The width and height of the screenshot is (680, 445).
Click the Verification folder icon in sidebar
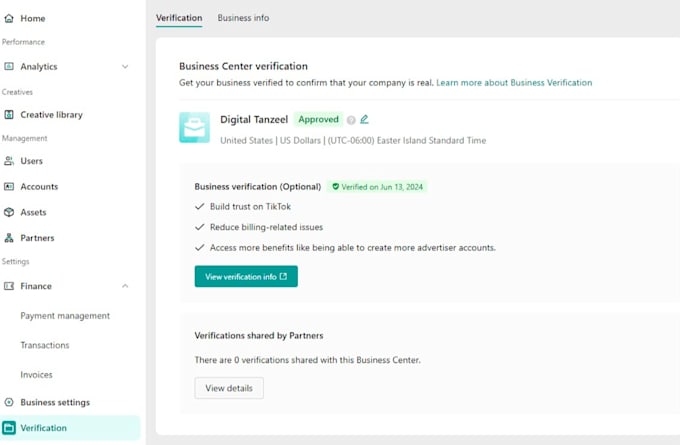(x=9, y=428)
